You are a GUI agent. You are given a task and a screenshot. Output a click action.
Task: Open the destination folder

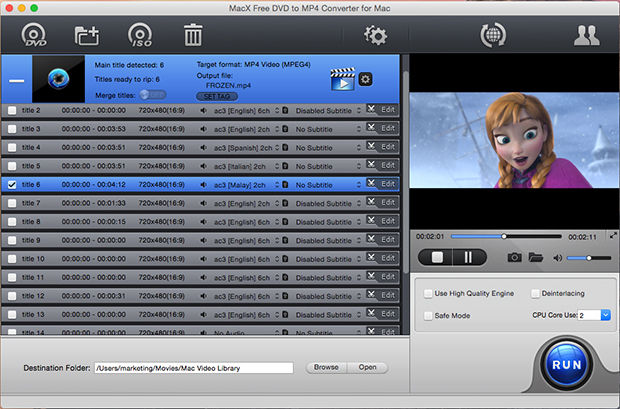(367, 367)
